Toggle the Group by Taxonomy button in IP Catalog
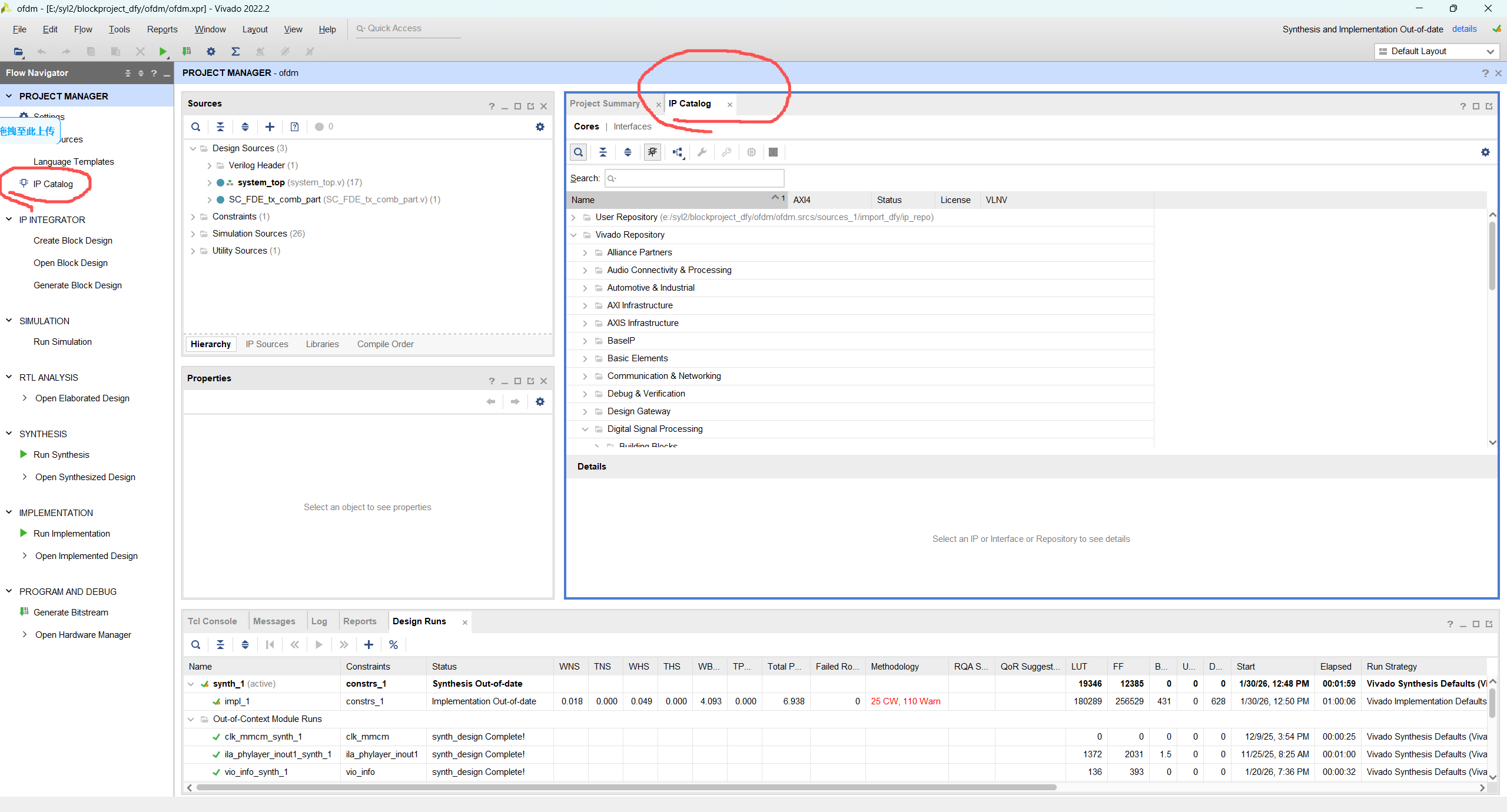Image resolution: width=1507 pixels, height=812 pixels. pyautogui.click(x=677, y=152)
